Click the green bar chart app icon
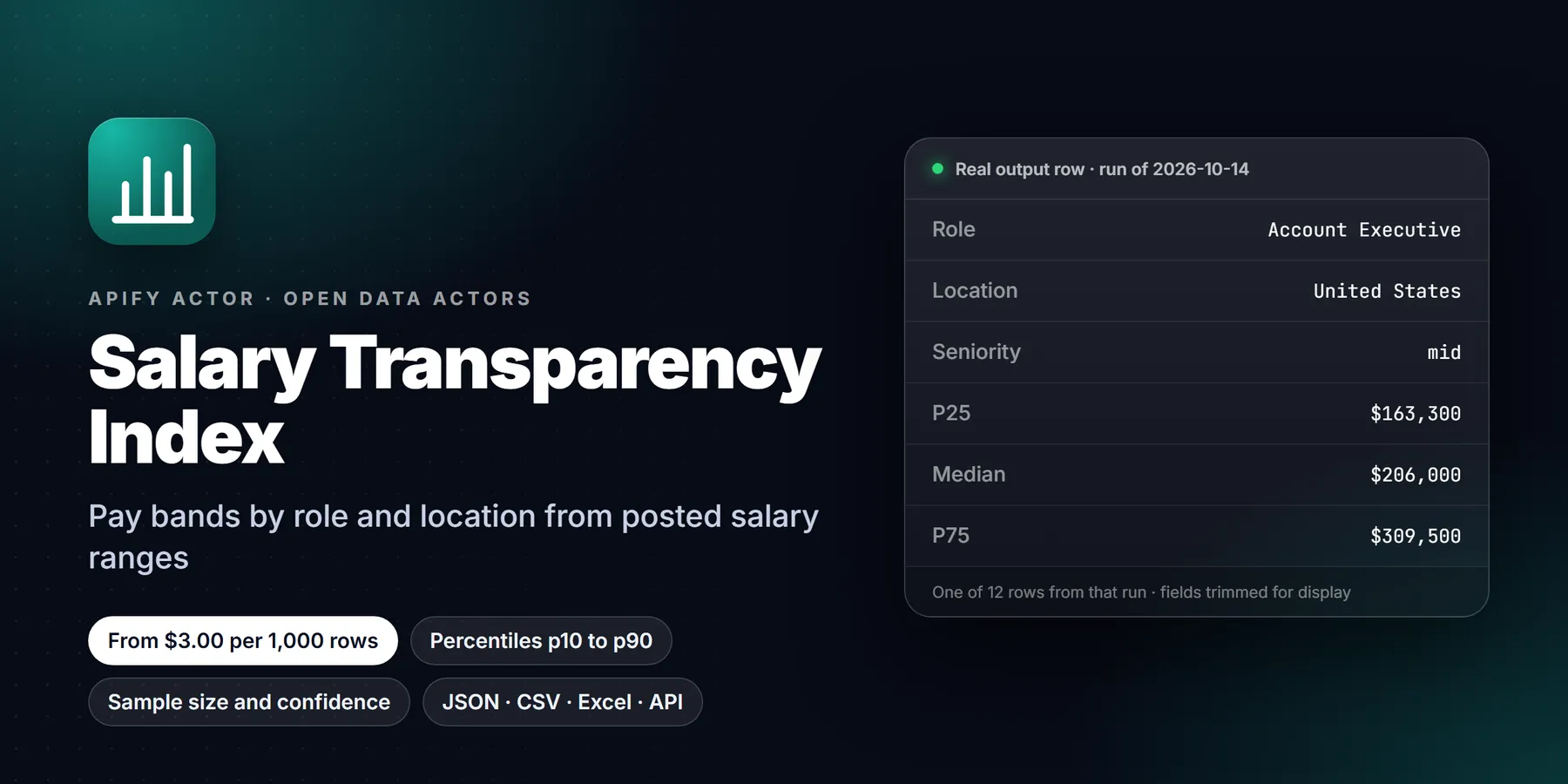The width and height of the screenshot is (1568, 784). 152,181
